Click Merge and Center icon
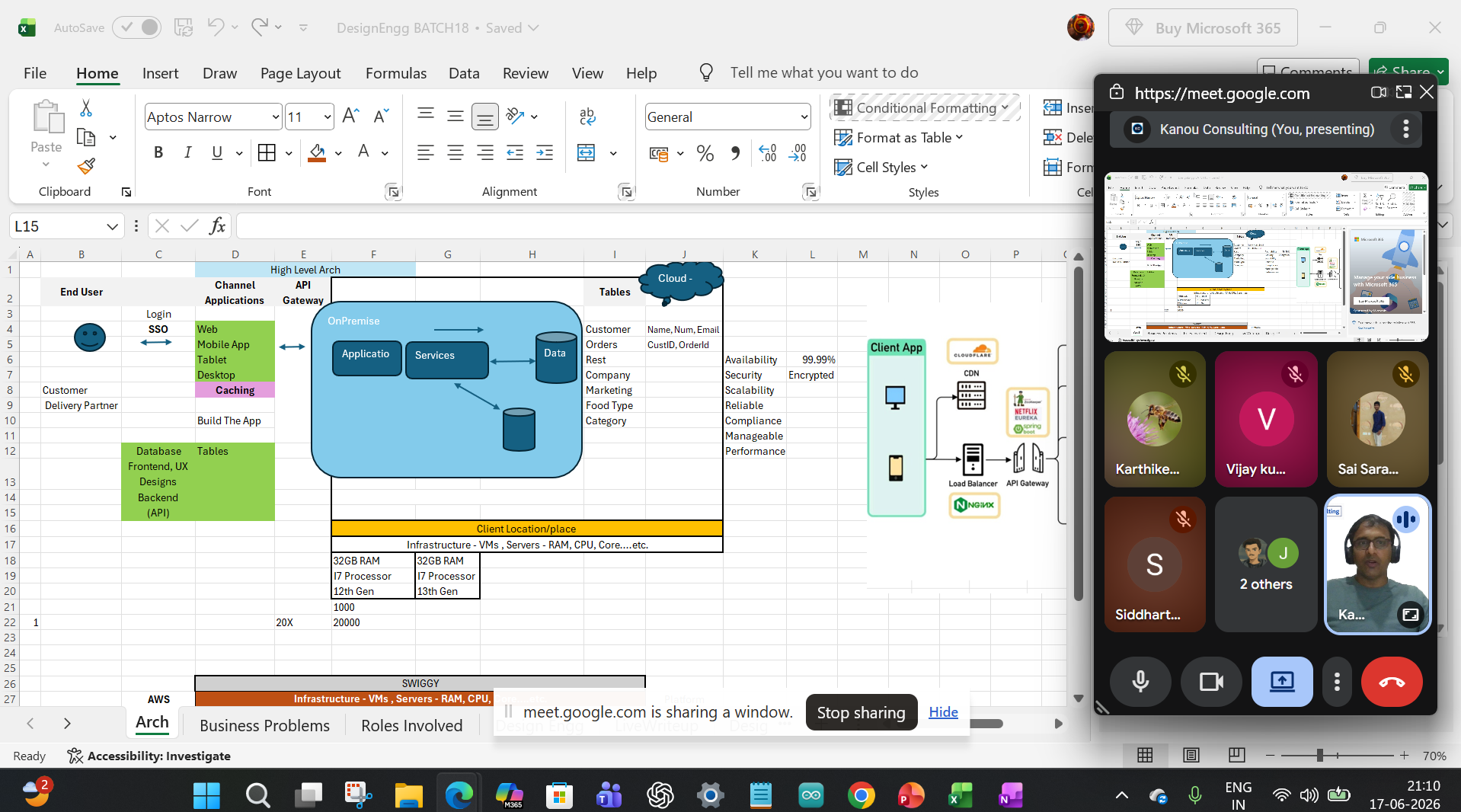 587,153
